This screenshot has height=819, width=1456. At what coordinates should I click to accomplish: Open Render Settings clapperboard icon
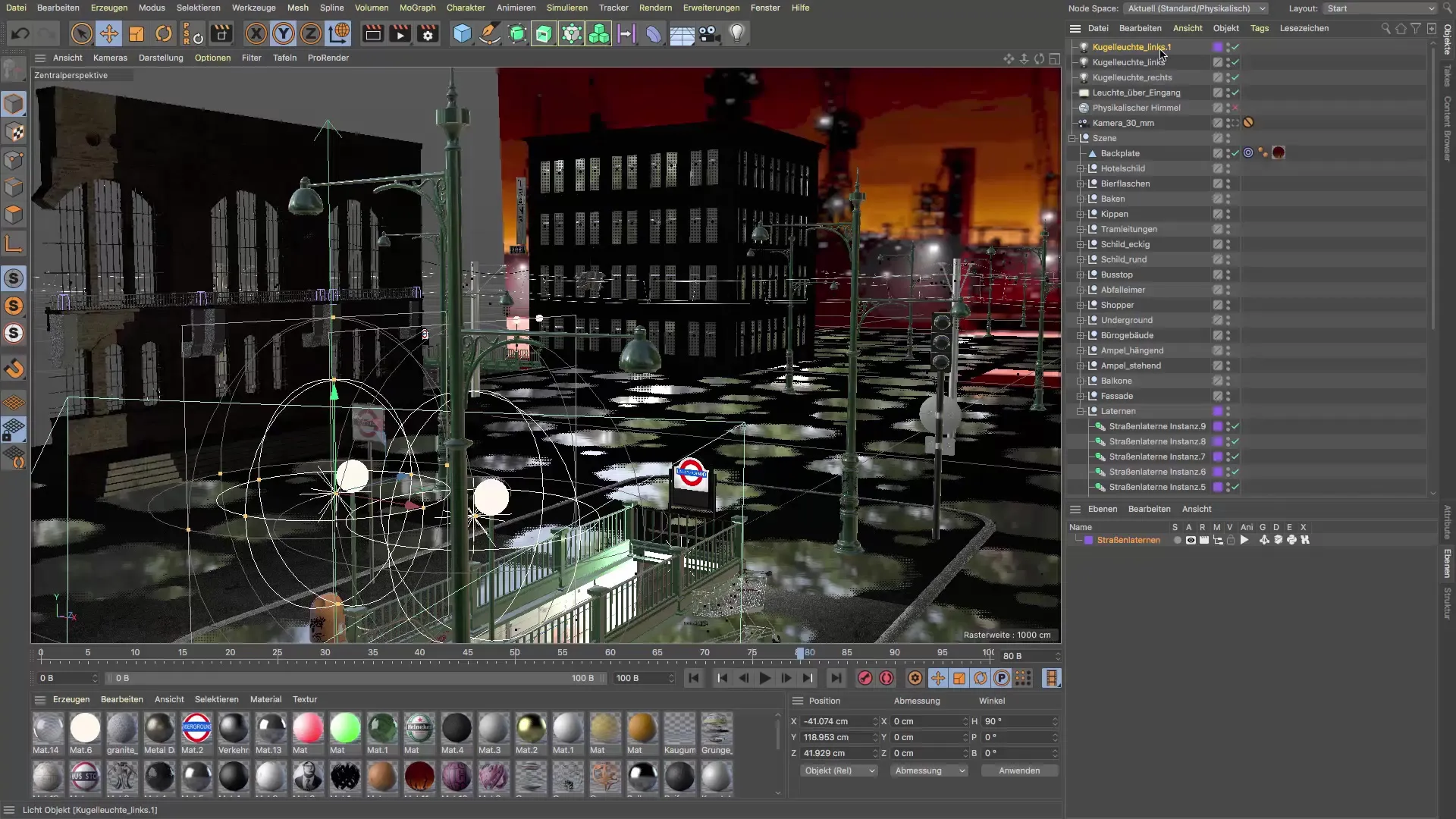pyautogui.click(x=428, y=33)
